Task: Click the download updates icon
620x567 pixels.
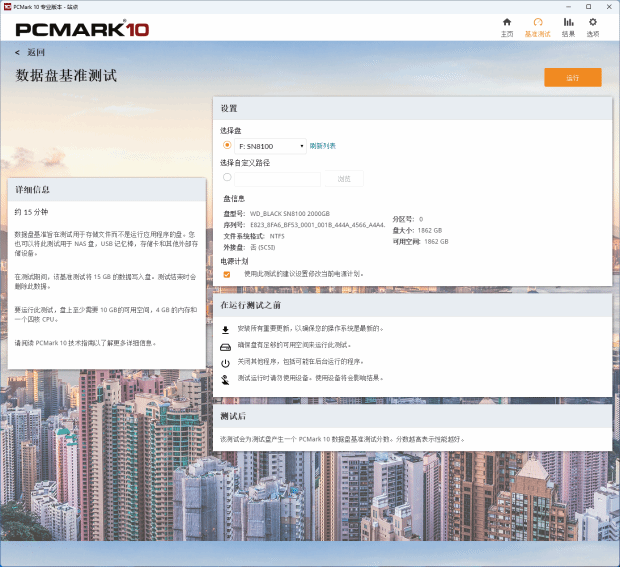Action: coord(225,330)
